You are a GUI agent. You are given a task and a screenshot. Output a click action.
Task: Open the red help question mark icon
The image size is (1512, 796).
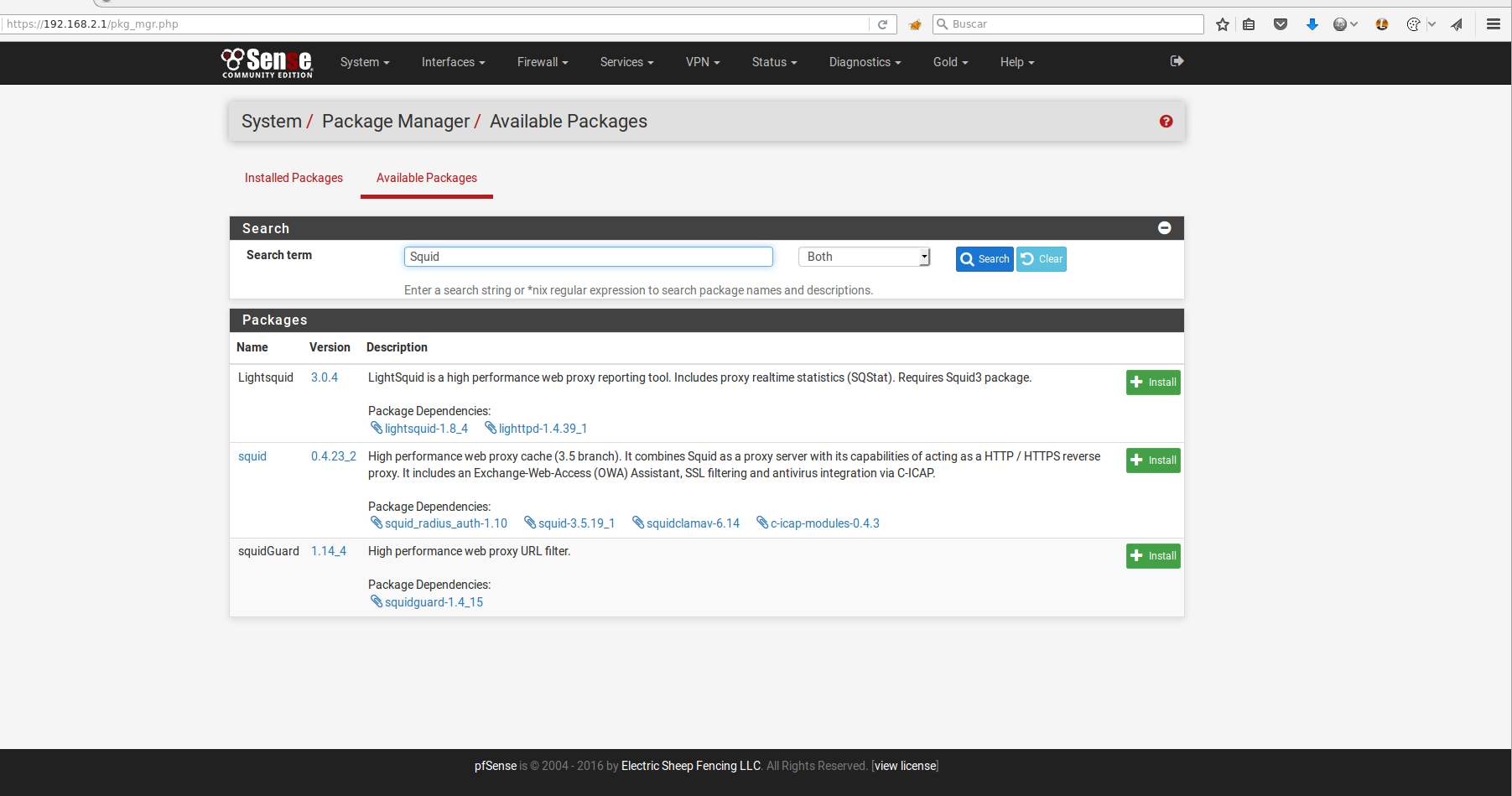[1166, 122]
